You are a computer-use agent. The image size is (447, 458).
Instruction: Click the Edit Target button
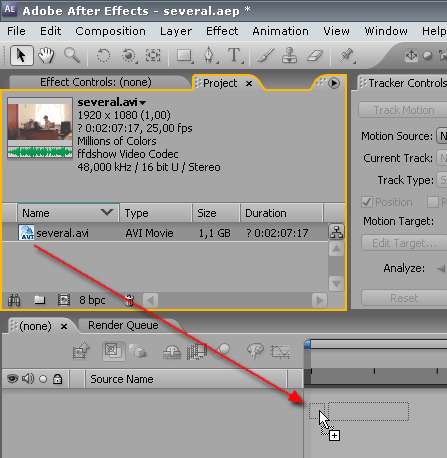click(404, 243)
